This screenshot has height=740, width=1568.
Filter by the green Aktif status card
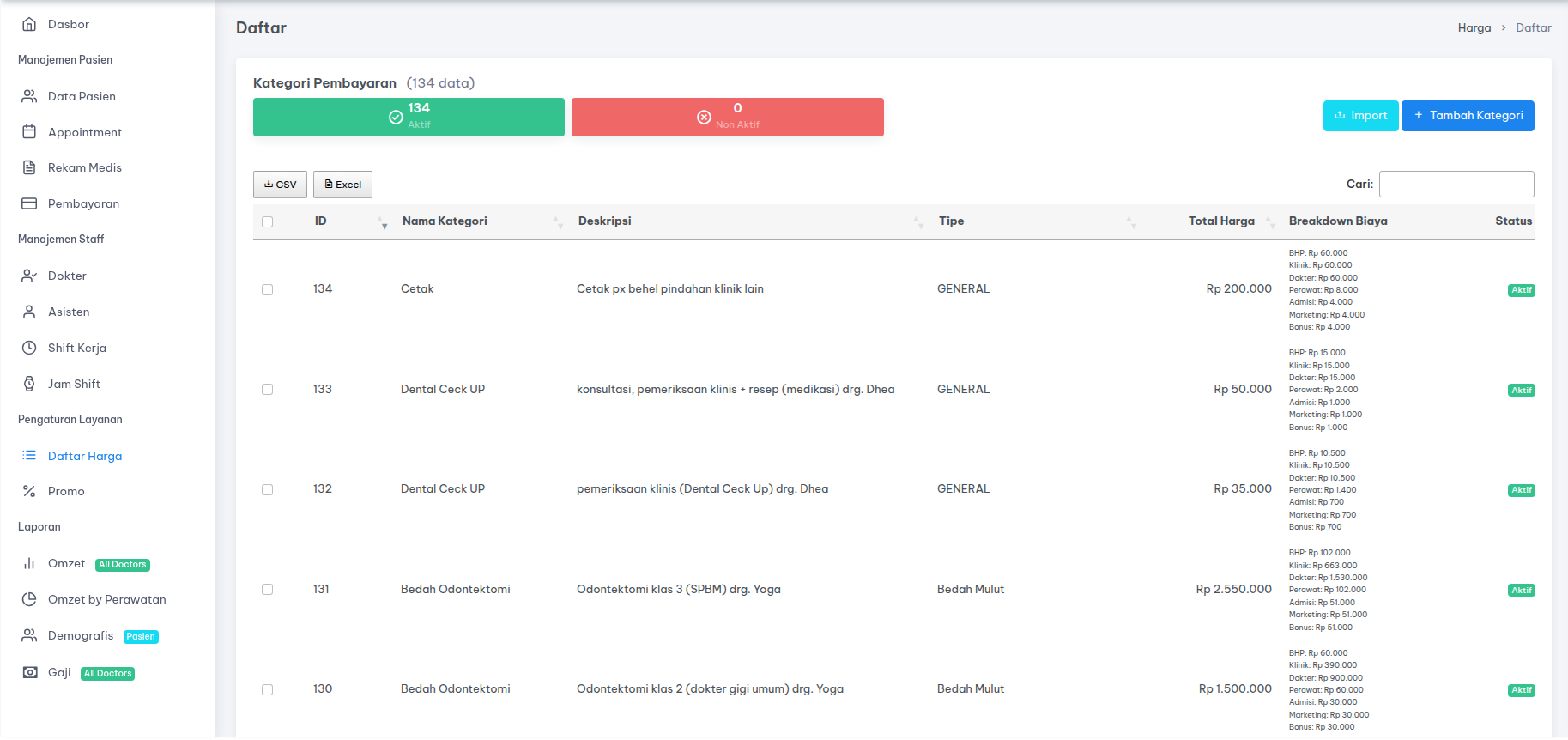point(409,117)
